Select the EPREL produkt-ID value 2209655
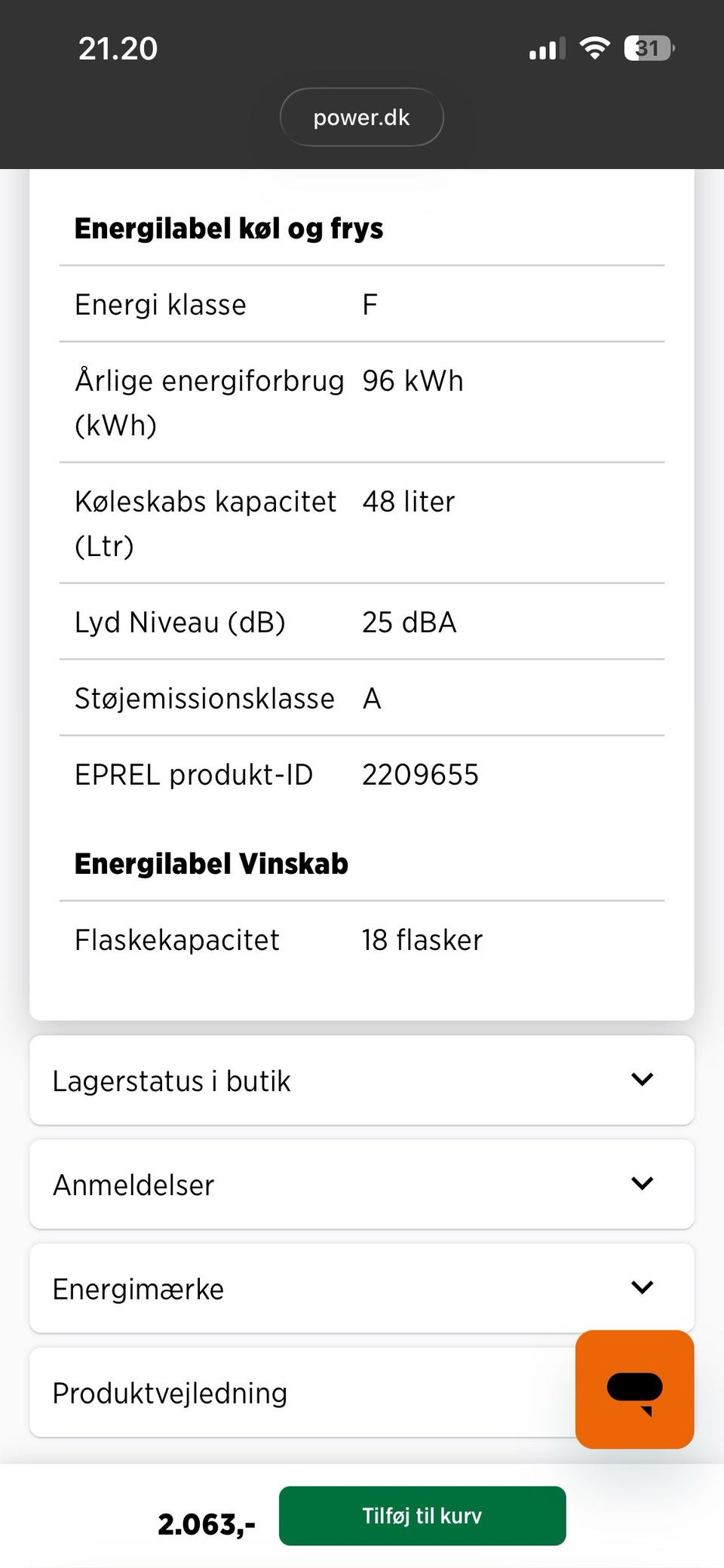The image size is (724, 1568). click(x=420, y=775)
